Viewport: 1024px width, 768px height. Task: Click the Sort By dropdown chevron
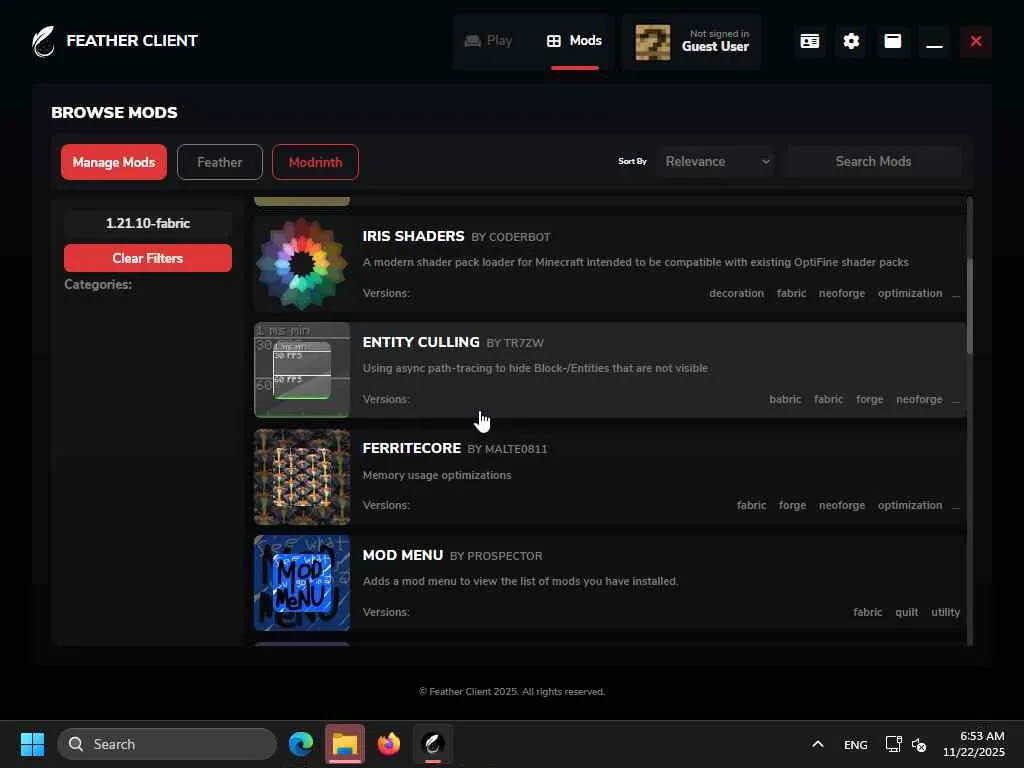[765, 161]
